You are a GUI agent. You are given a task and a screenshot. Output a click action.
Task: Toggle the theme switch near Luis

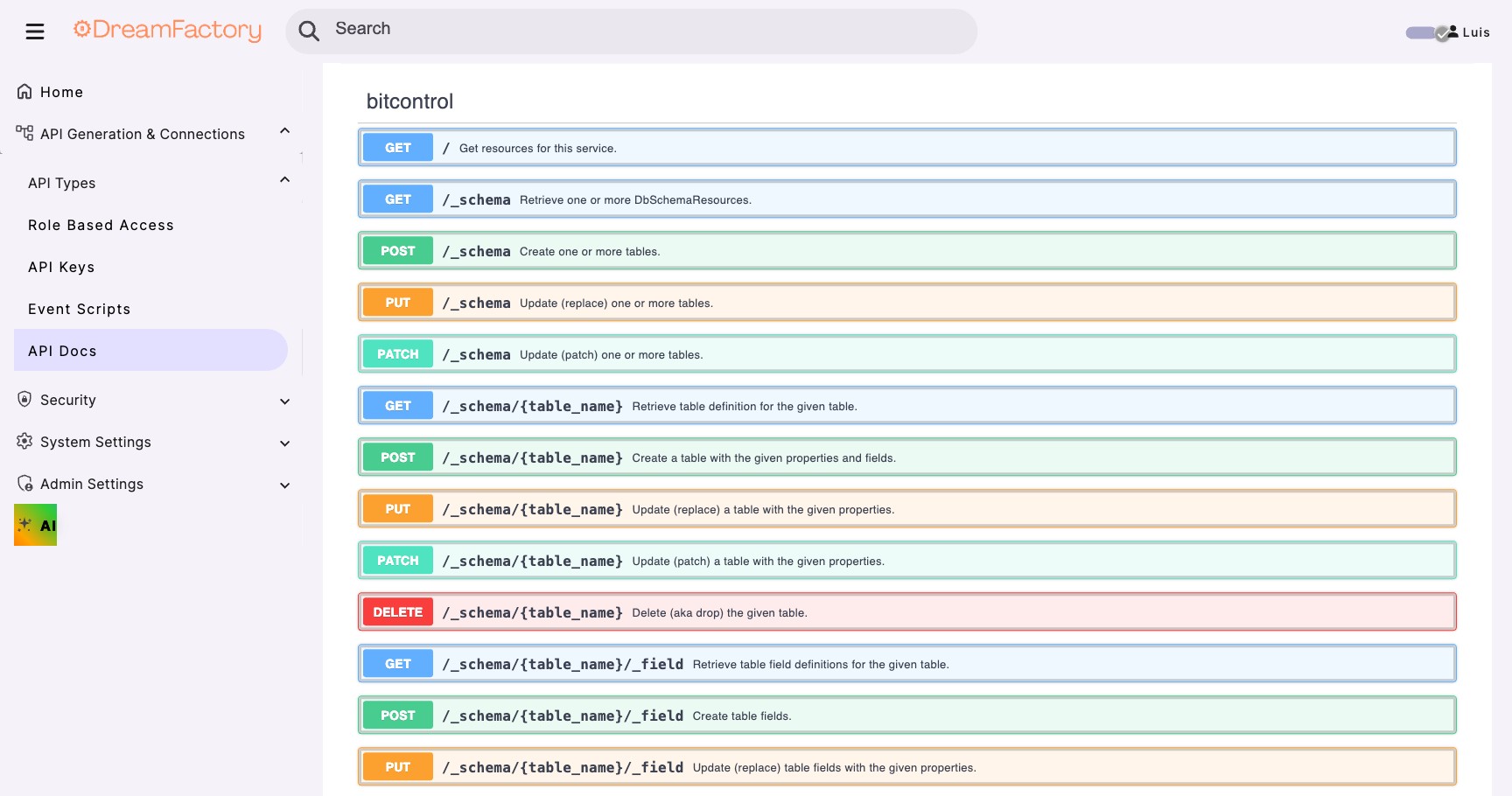1422,31
